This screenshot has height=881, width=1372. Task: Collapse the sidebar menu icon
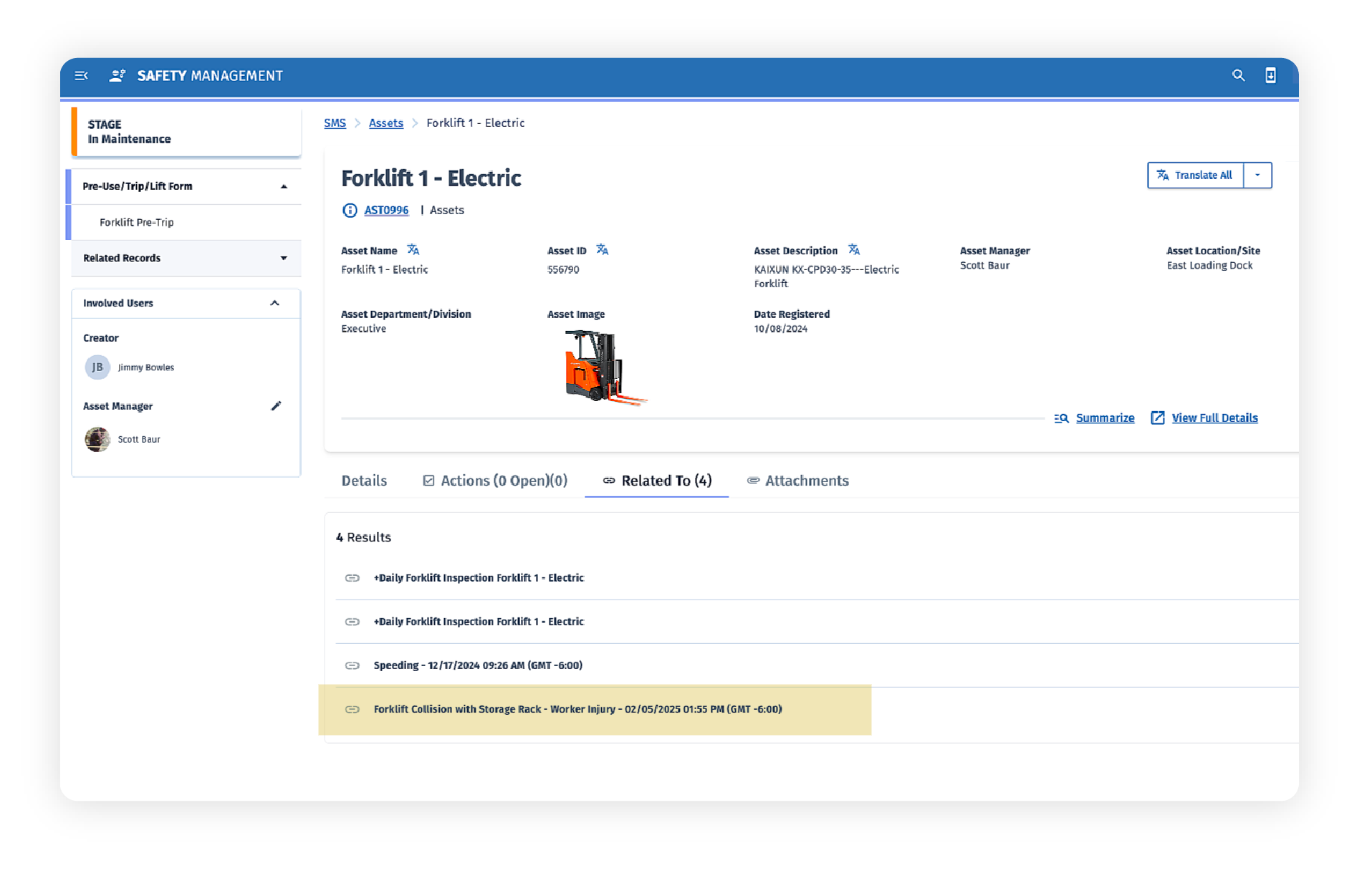[81, 76]
